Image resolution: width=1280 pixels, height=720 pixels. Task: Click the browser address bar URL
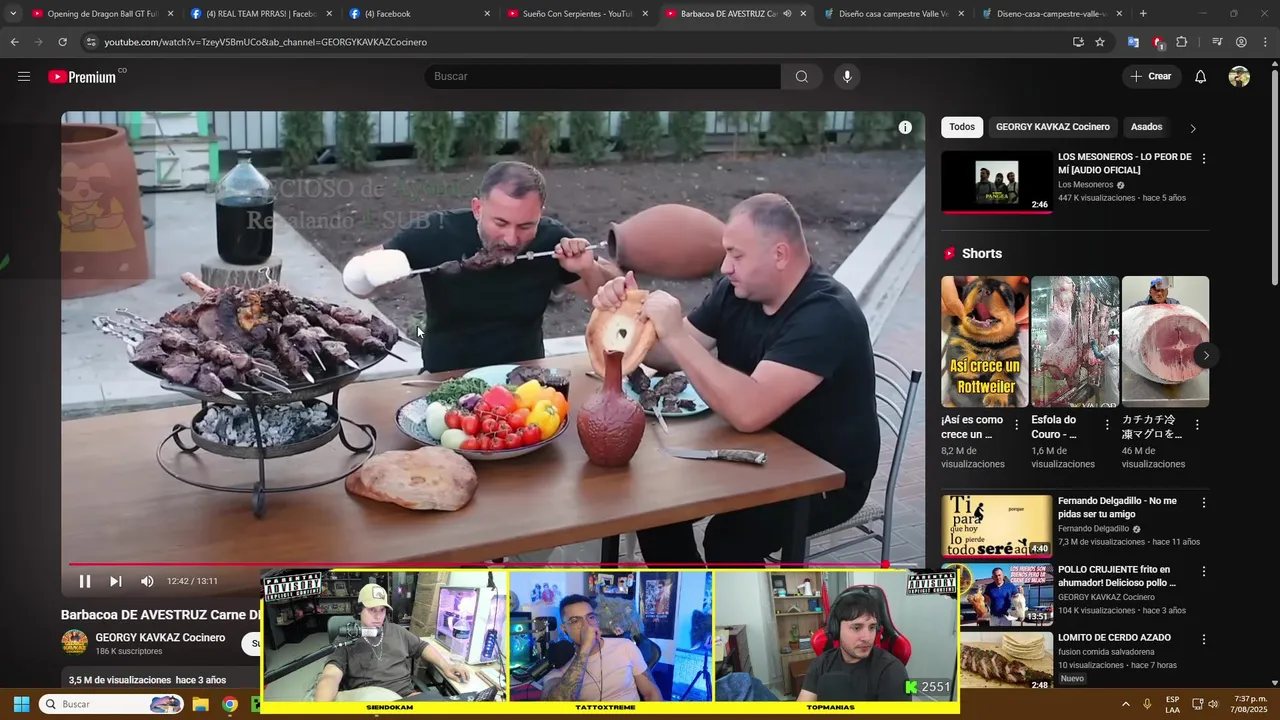tap(266, 42)
